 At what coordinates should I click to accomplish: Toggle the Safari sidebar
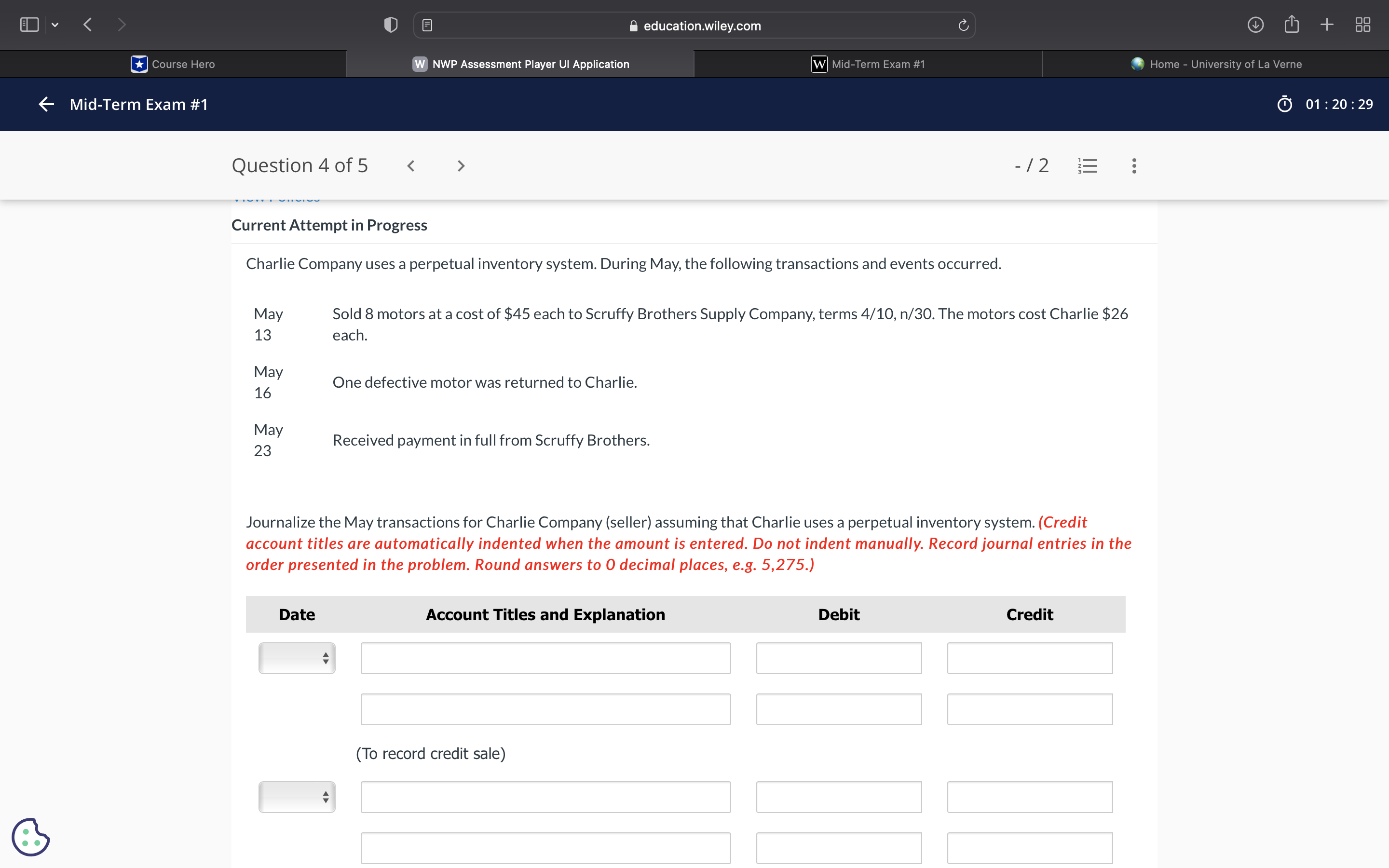[29, 25]
